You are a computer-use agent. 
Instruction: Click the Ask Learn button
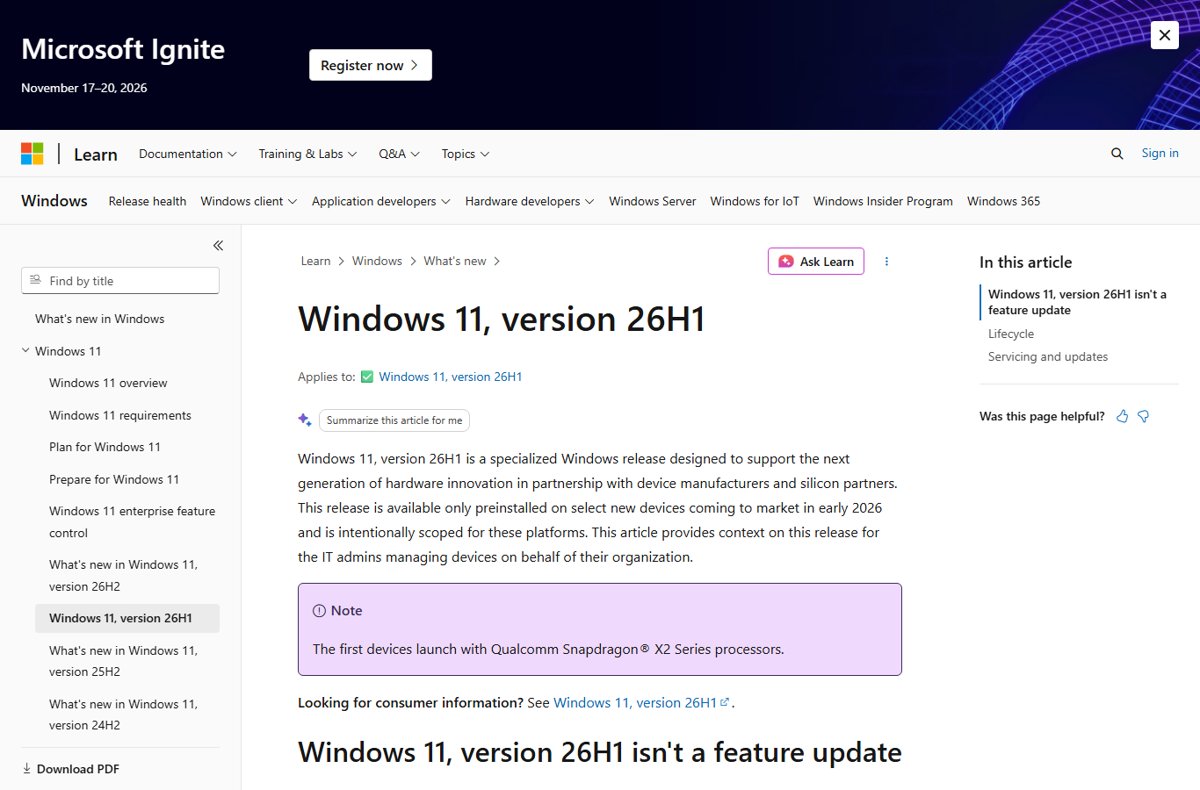tap(816, 261)
